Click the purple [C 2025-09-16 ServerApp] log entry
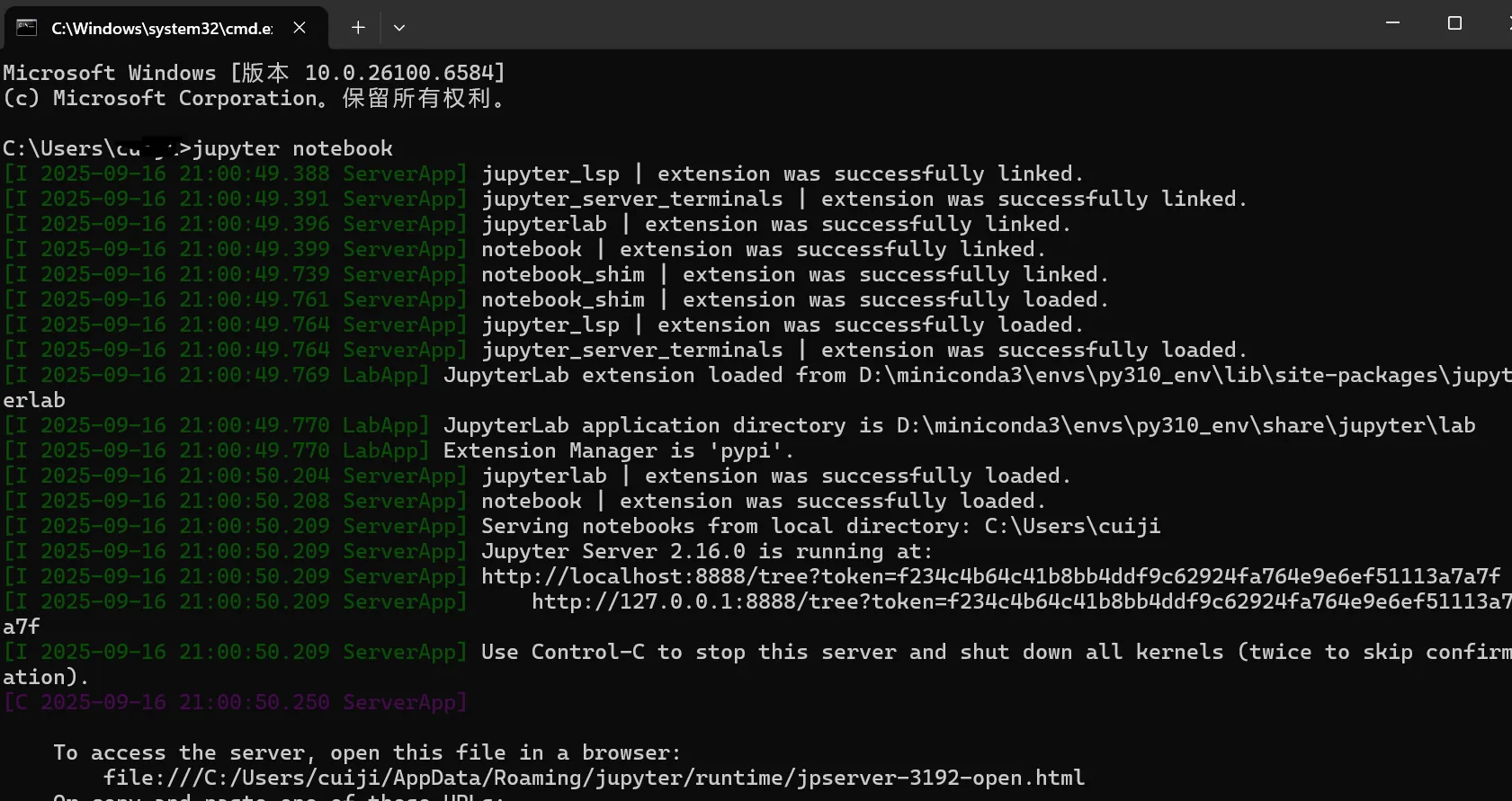 (236, 702)
